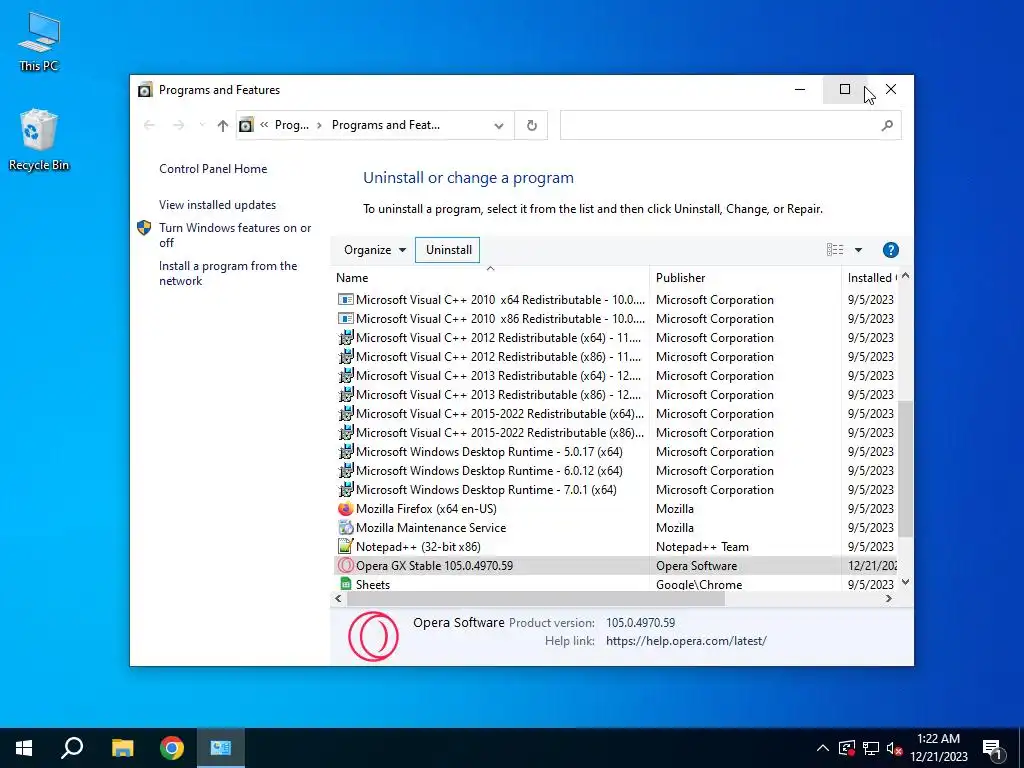Open the Recycle Bin desktop icon

(39, 140)
